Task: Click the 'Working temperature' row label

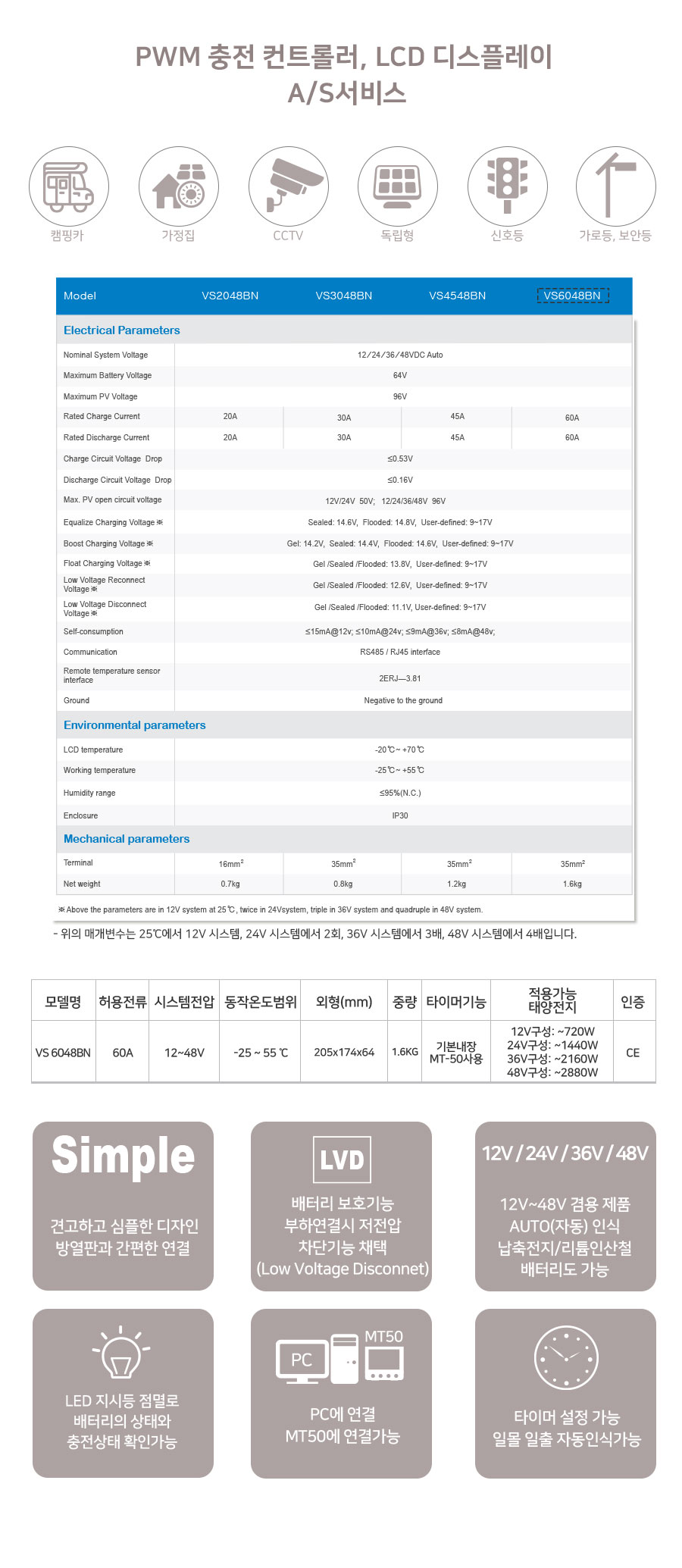Action: [x=99, y=770]
